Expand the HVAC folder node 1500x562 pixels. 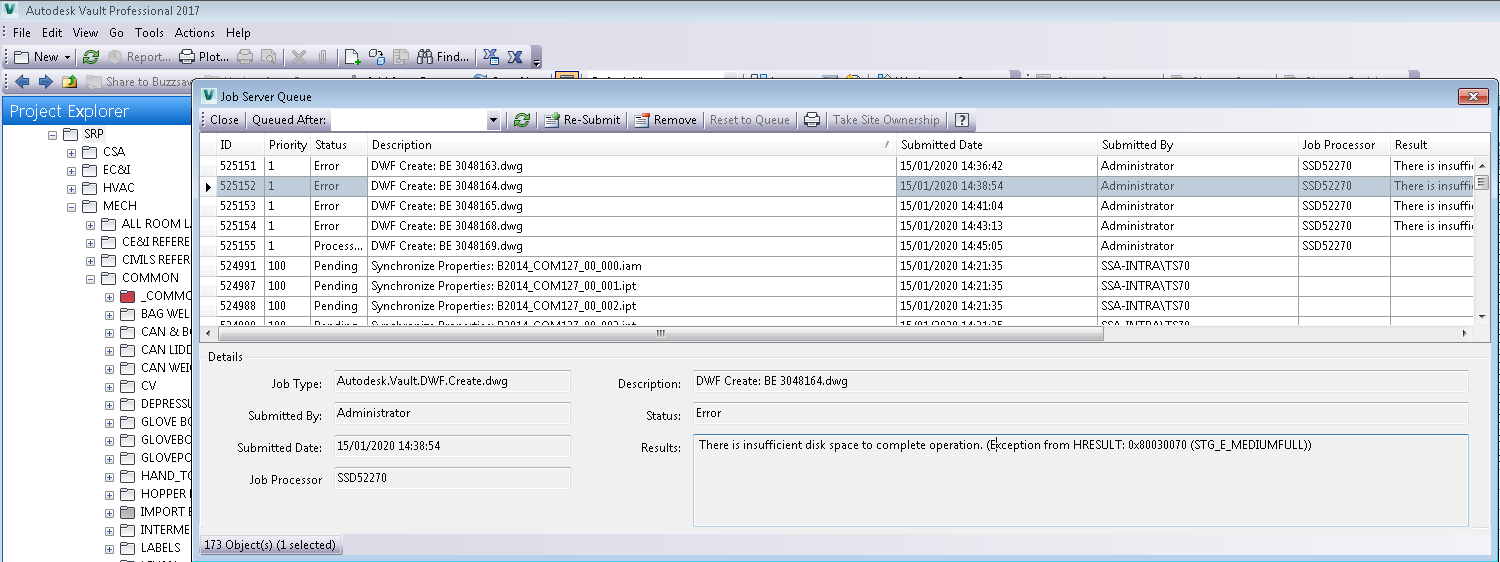[71, 188]
